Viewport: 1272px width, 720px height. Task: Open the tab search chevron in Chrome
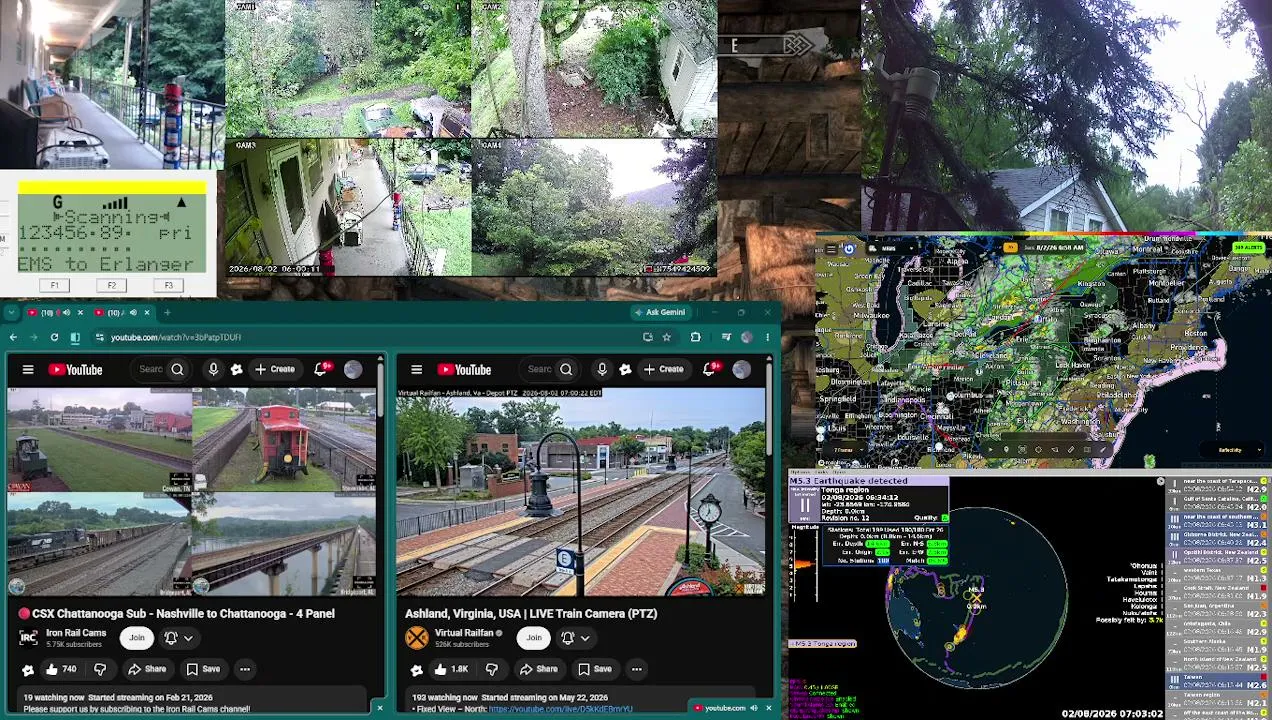[x=10, y=312]
